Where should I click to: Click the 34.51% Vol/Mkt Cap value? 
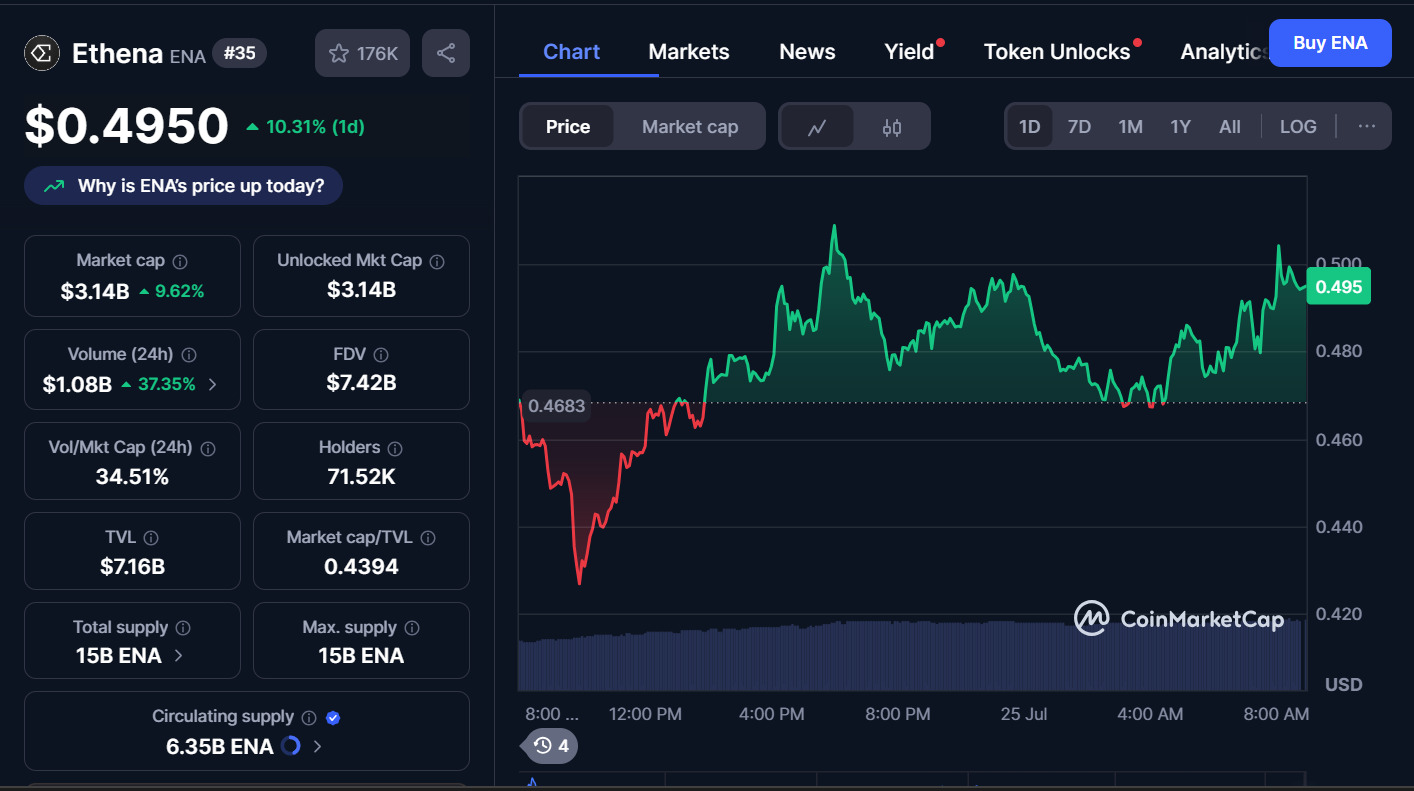(132, 477)
